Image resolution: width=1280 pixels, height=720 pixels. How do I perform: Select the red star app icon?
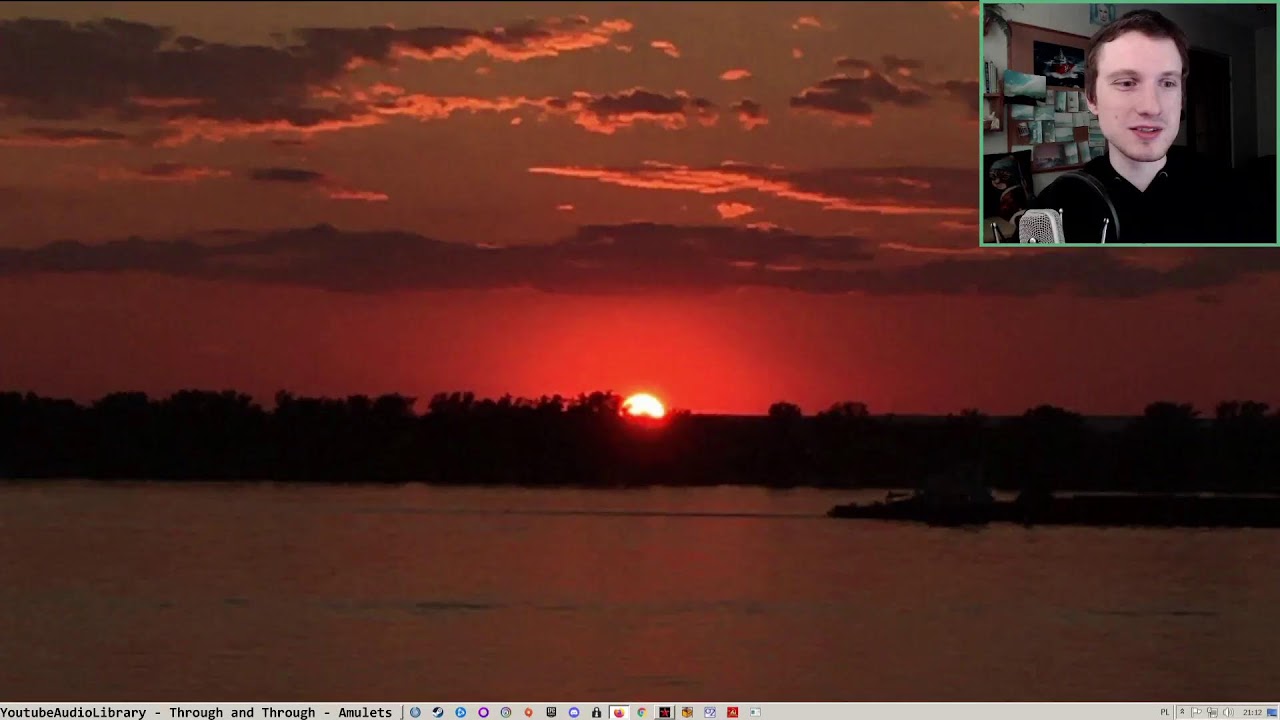pyautogui.click(x=664, y=712)
